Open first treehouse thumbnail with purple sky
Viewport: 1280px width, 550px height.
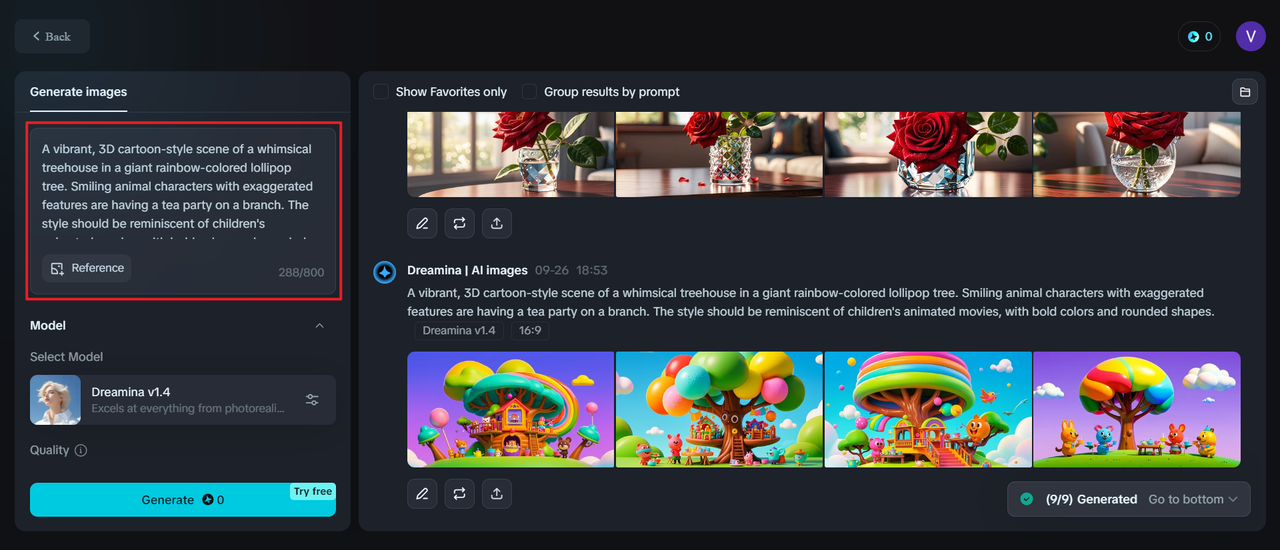pyautogui.click(x=511, y=409)
